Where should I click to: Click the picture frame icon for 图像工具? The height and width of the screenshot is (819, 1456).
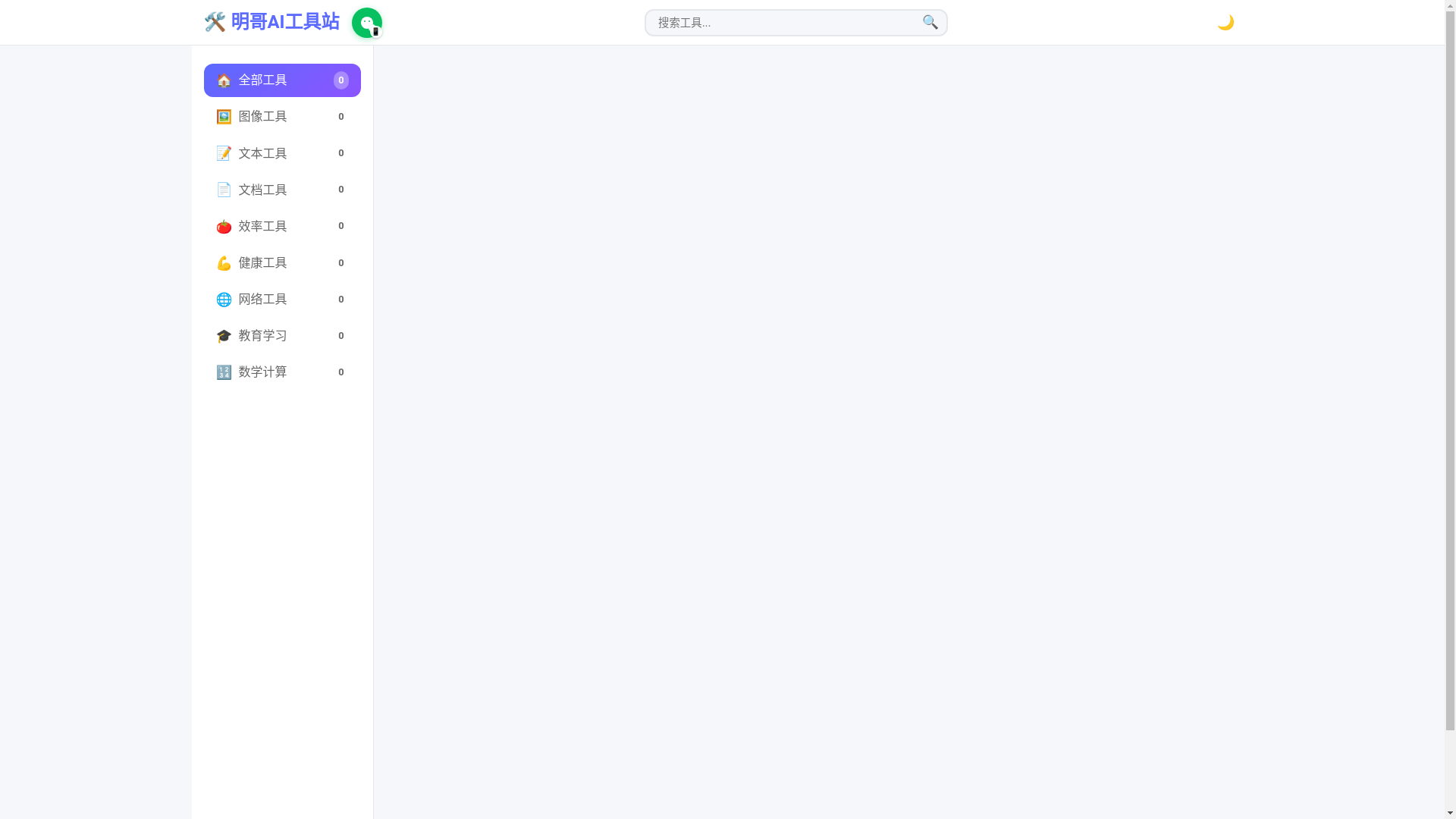224,117
